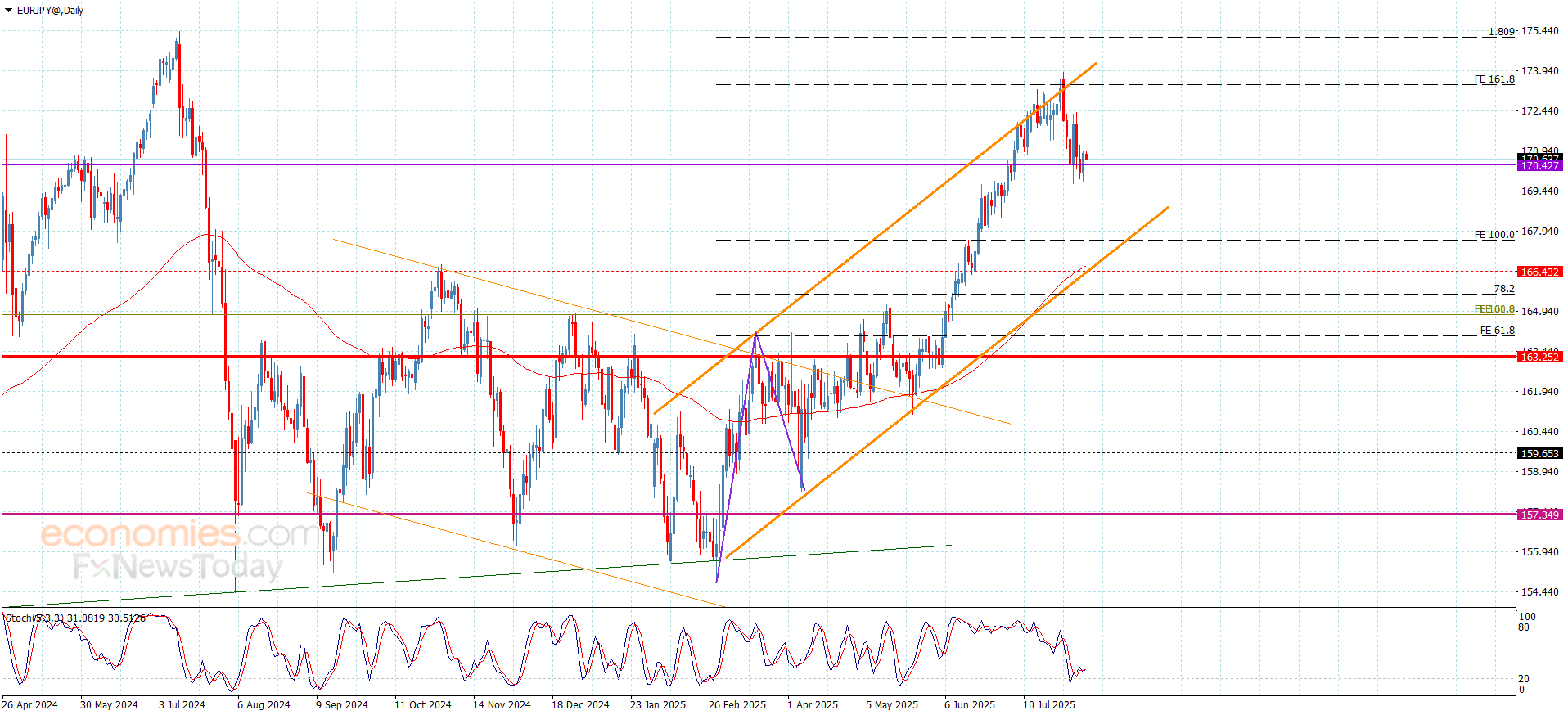1568x715 pixels.
Task: Click the 160.440 price scale value
Action: click(x=1539, y=432)
